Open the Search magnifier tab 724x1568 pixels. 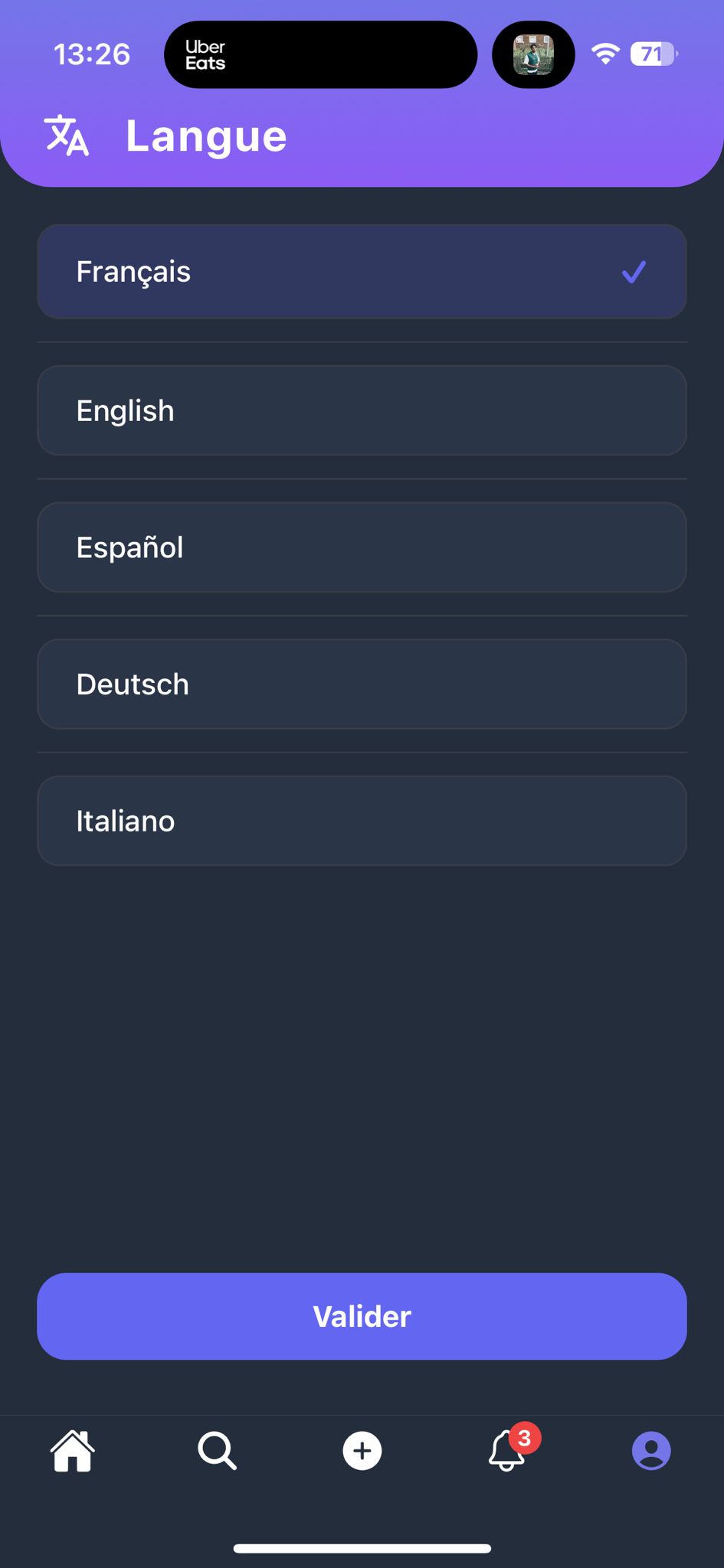point(217,1450)
